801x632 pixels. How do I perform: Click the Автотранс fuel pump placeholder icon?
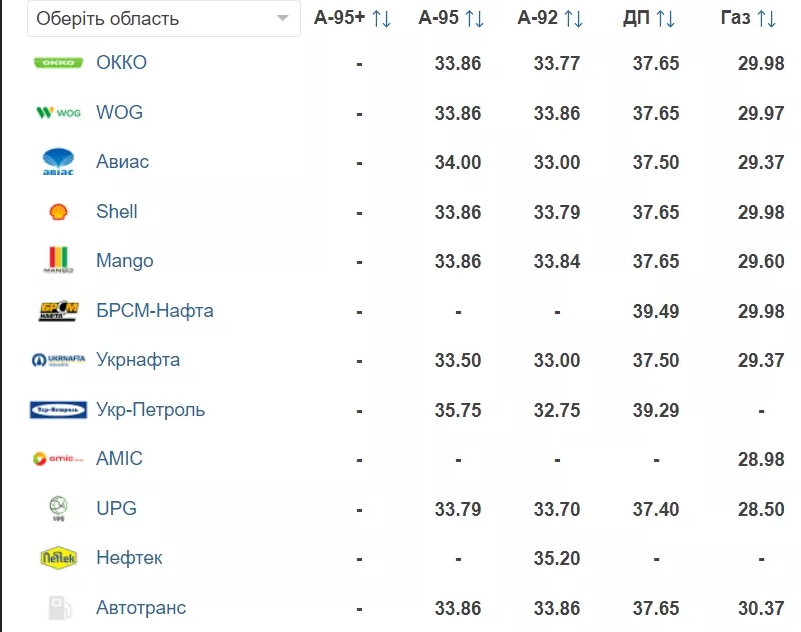(58, 608)
